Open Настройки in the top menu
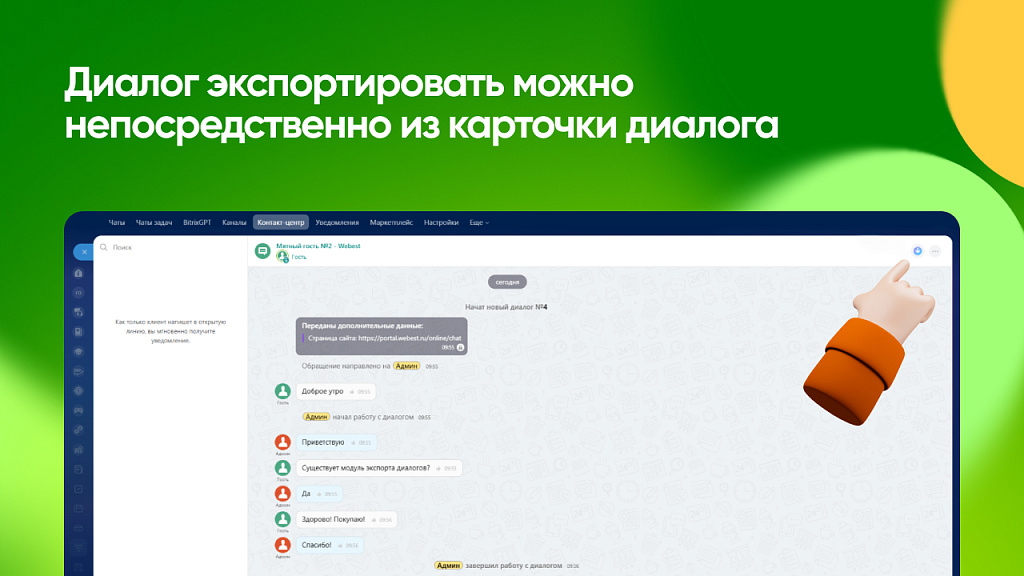The image size is (1024, 576). (x=441, y=223)
